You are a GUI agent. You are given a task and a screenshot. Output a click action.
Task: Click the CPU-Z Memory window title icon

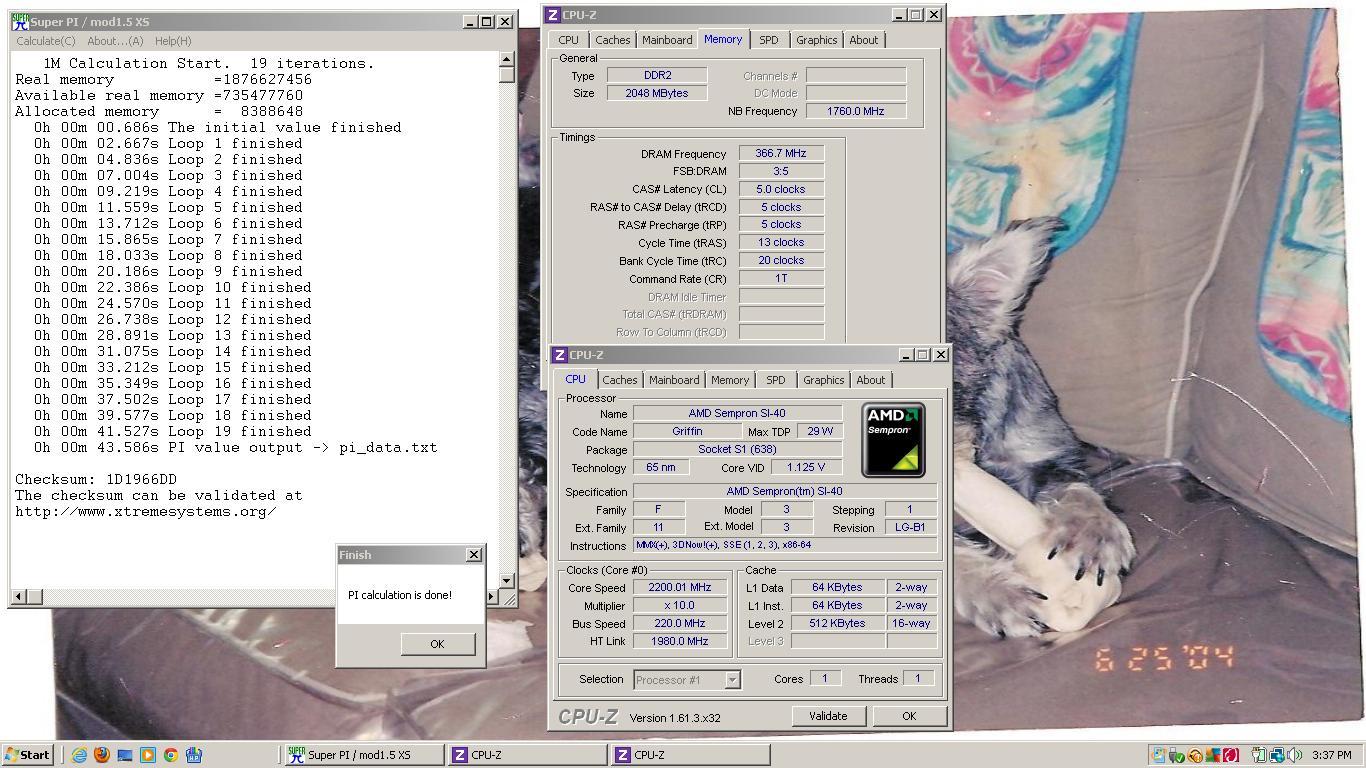[552, 15]
